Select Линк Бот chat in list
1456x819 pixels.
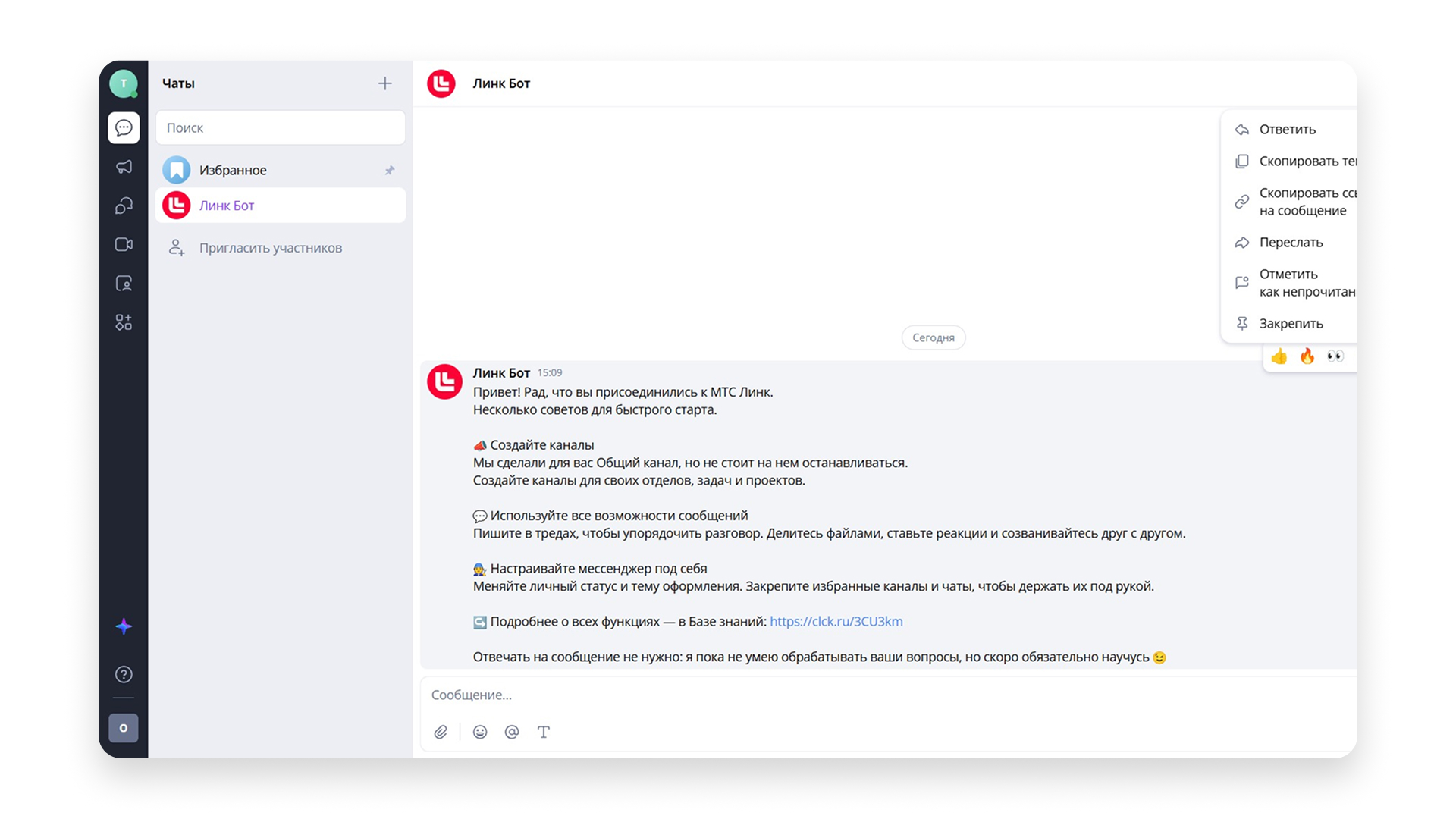pyautogui.click(x=281, y=206)
